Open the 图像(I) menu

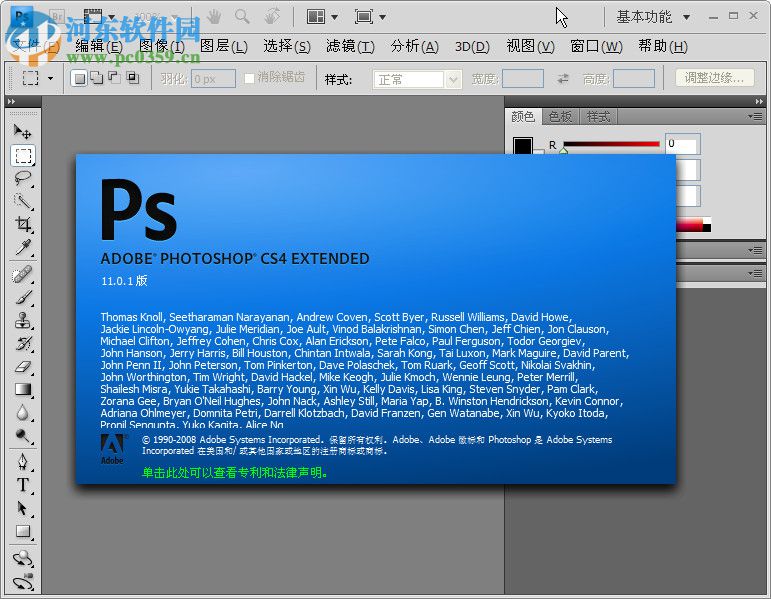[162, 47]
